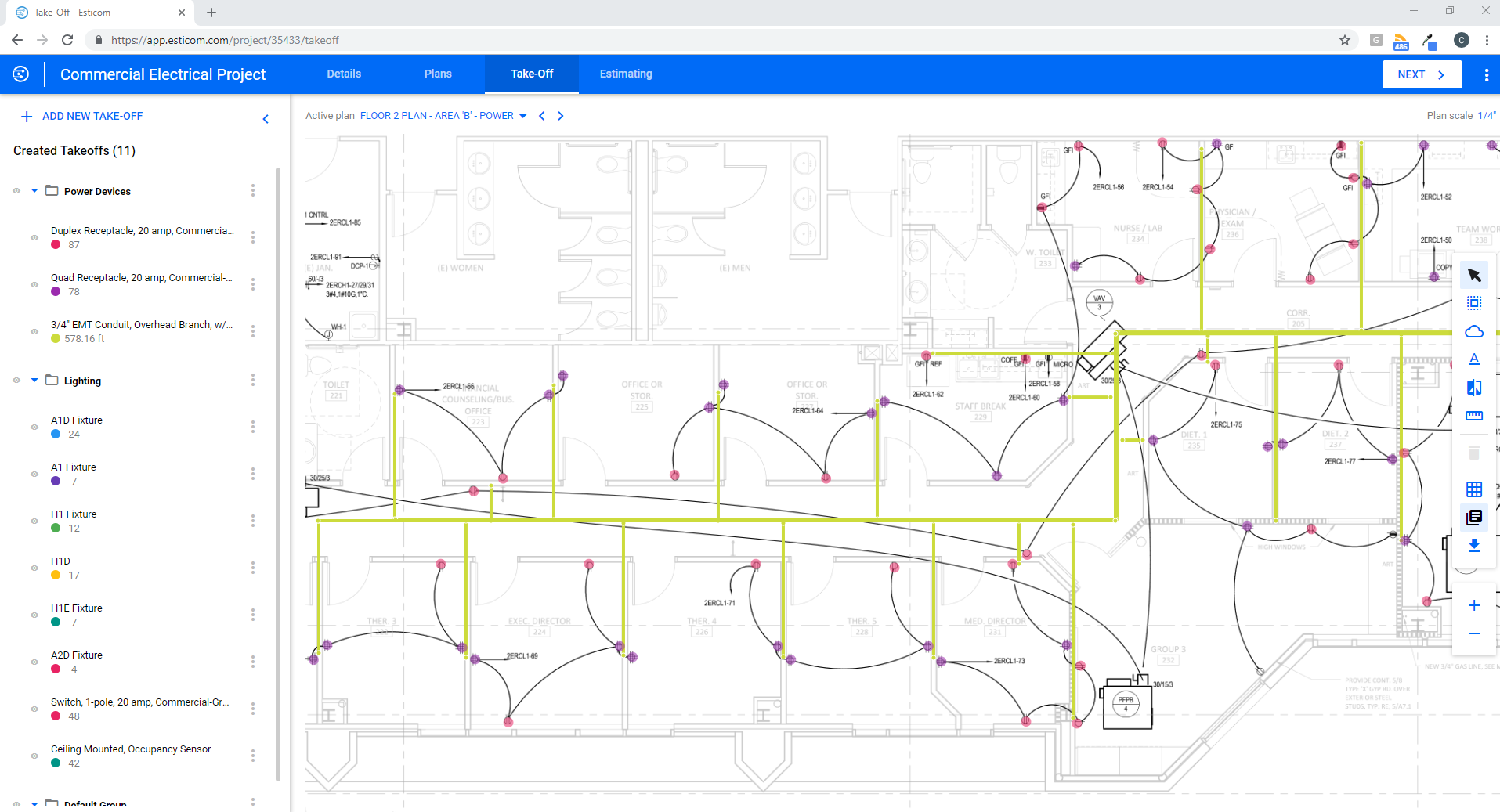The width and height of the screenshot is (1500, 812).
Task: Select the Take-Off tab
Action: pos(532,74)
